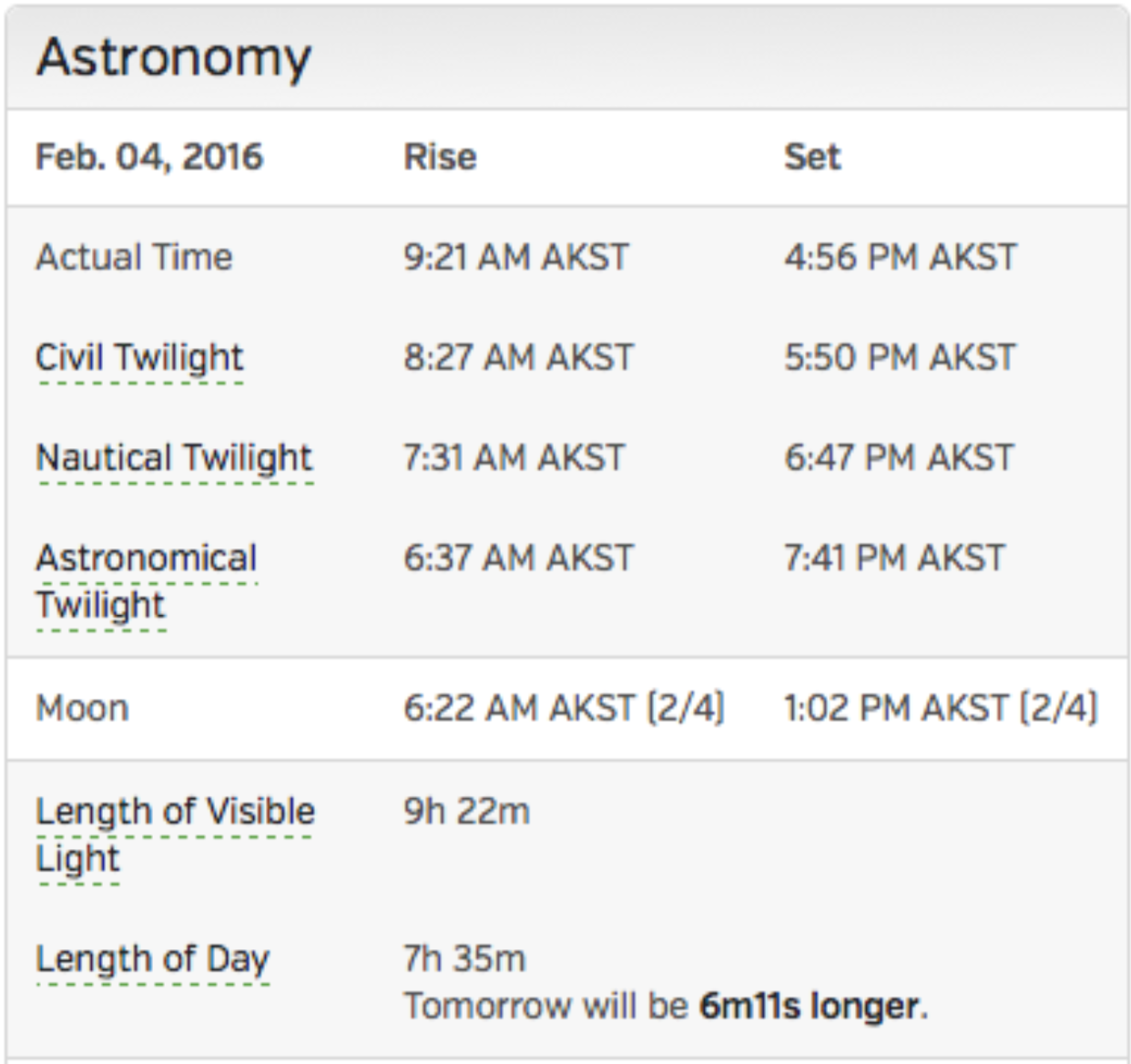
Task: Select sunrise time 9:21 AM AKST
Action: [x=516, y=258]
